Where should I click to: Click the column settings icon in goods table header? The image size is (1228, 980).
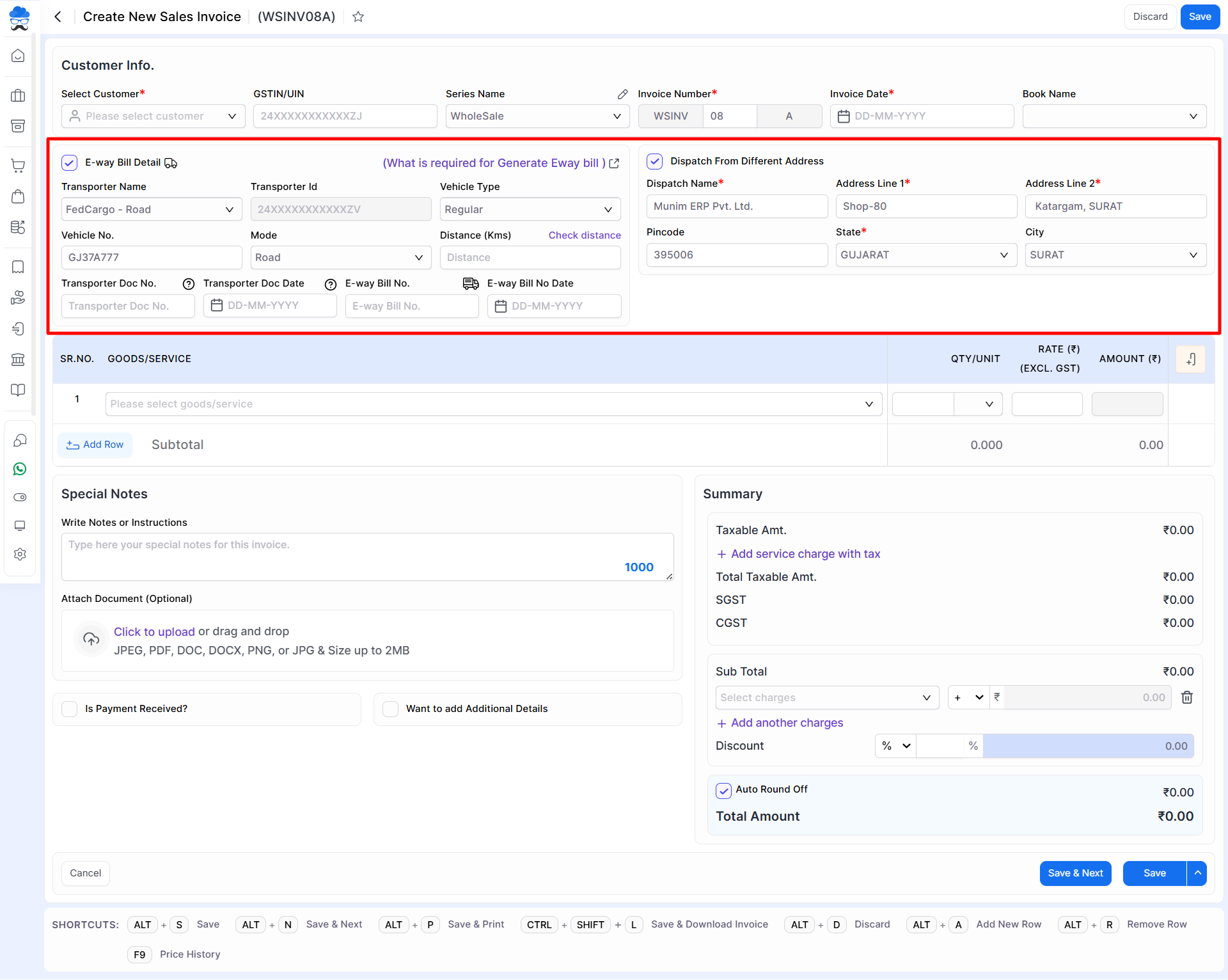(1191, 360)
